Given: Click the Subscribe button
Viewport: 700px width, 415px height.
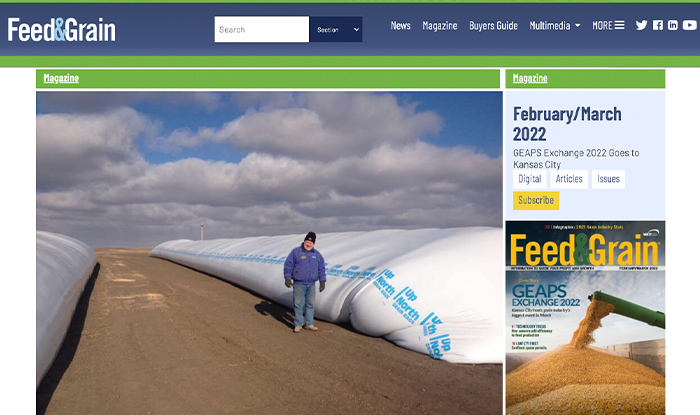Looking at the screenshot, I should click(x=536, y=200).
